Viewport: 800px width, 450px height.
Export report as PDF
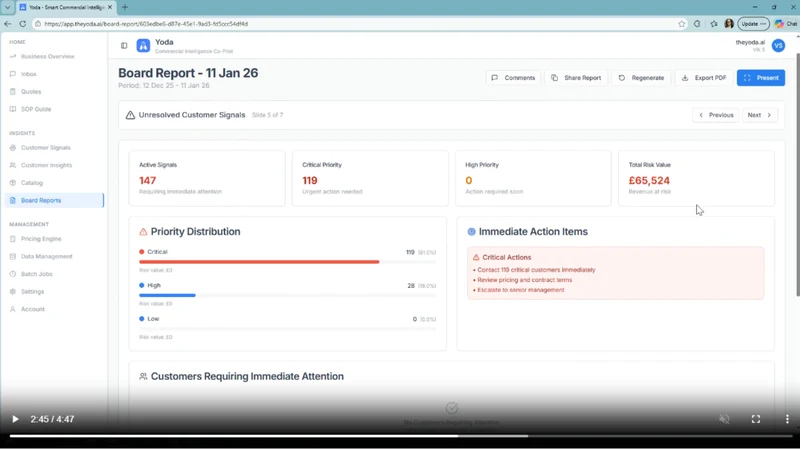click(704, 78)
